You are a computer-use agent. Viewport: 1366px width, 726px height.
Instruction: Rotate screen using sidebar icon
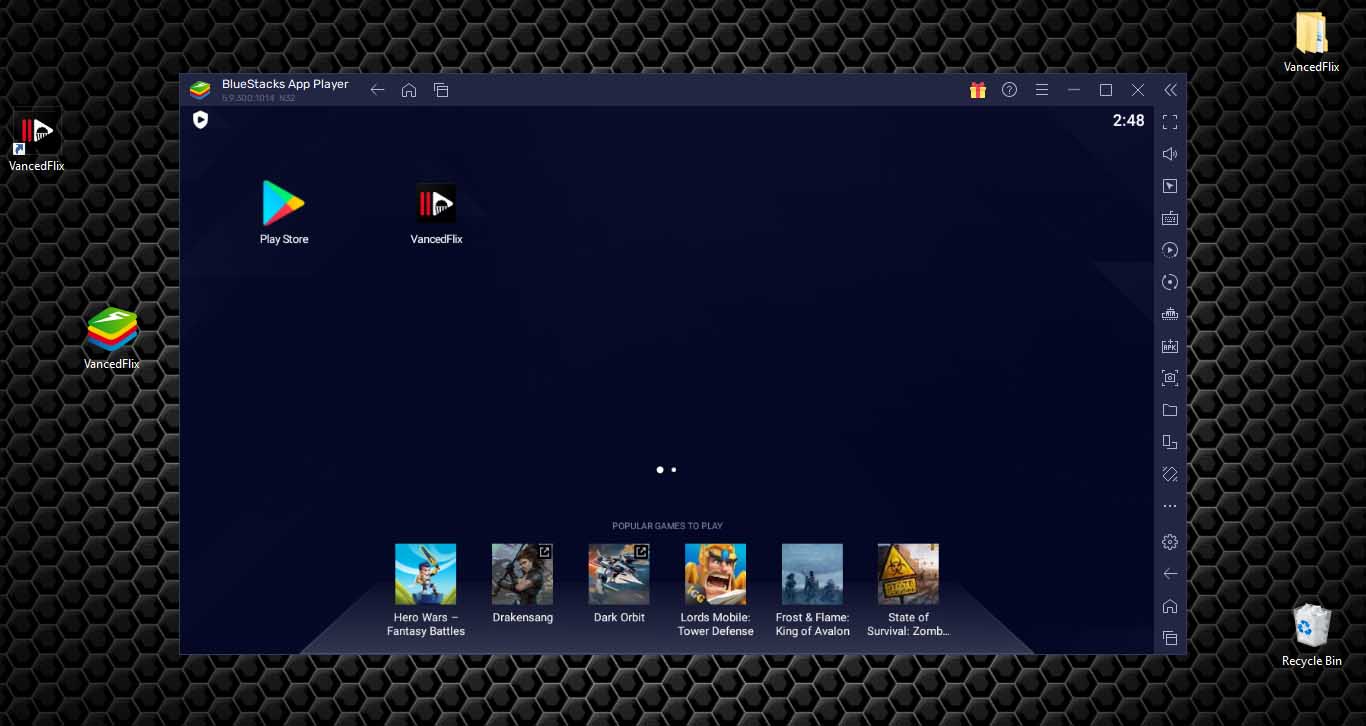pos(1170,474)
